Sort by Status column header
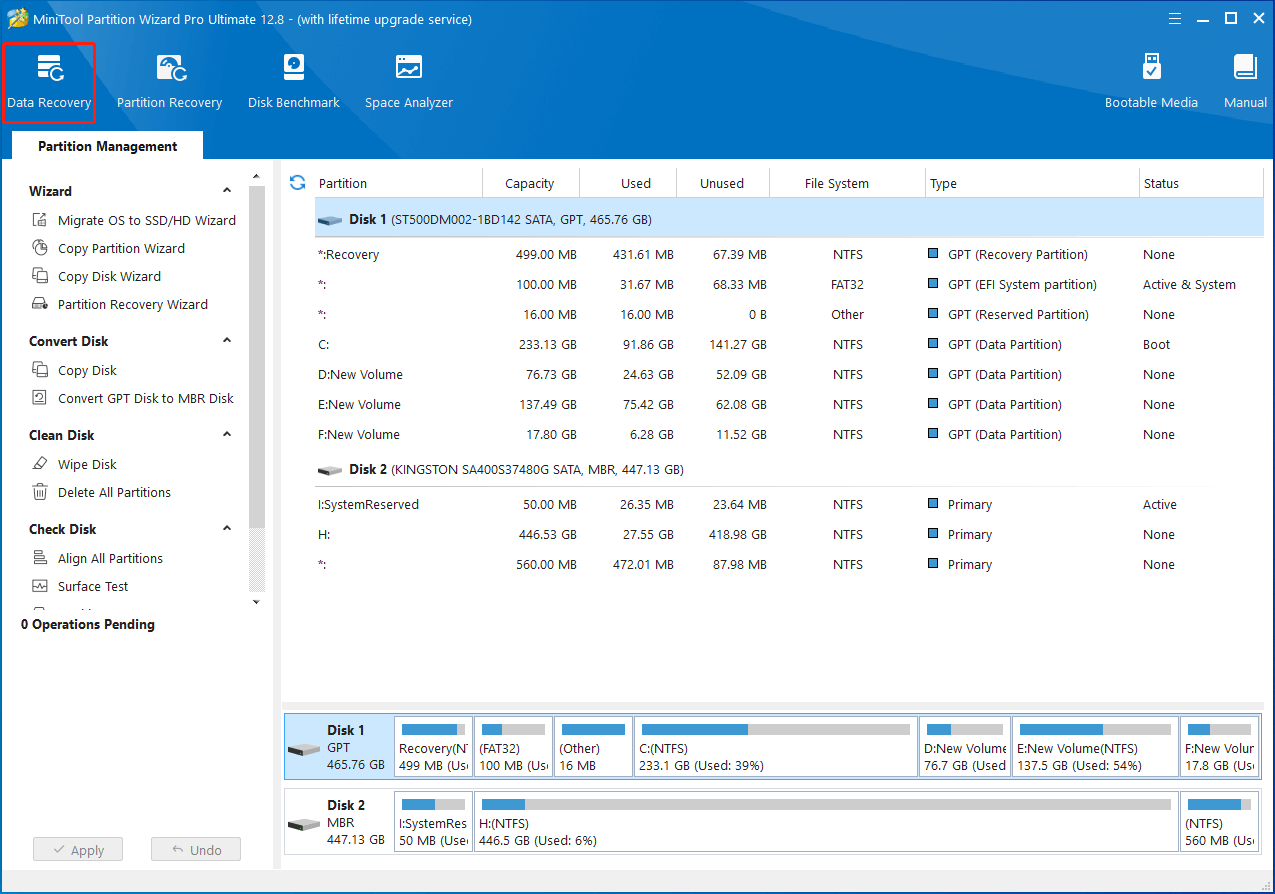Screen dimensions: 1275x894 coord(1201,183)
